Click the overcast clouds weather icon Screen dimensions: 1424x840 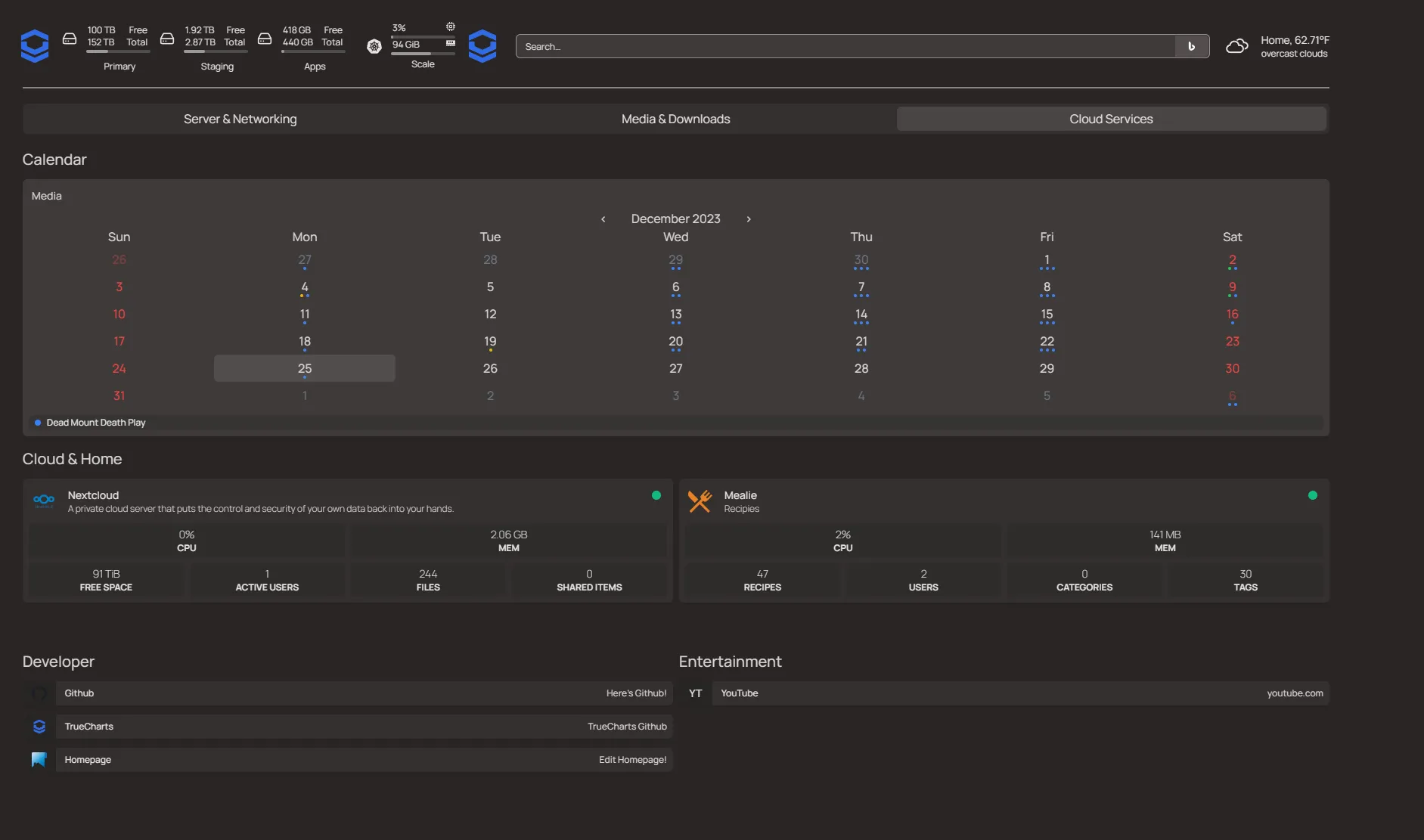(x=1237, y=46)
